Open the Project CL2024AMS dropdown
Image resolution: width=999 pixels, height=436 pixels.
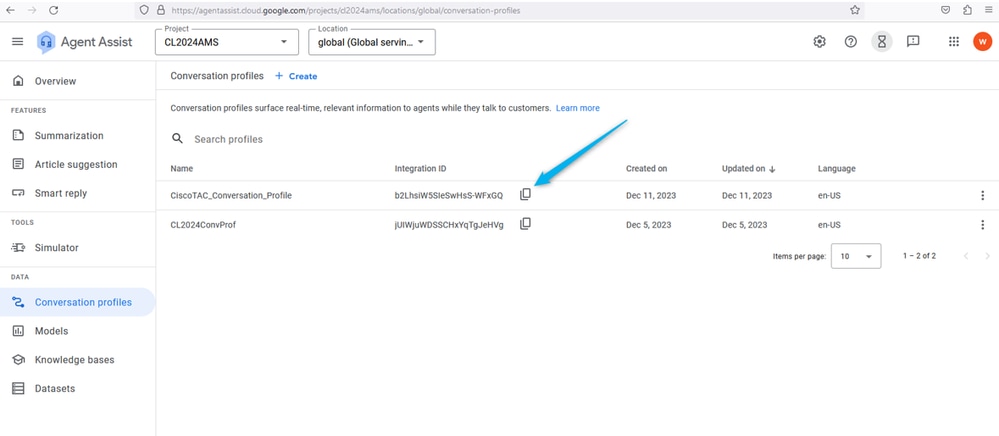[x=227, y=42]
